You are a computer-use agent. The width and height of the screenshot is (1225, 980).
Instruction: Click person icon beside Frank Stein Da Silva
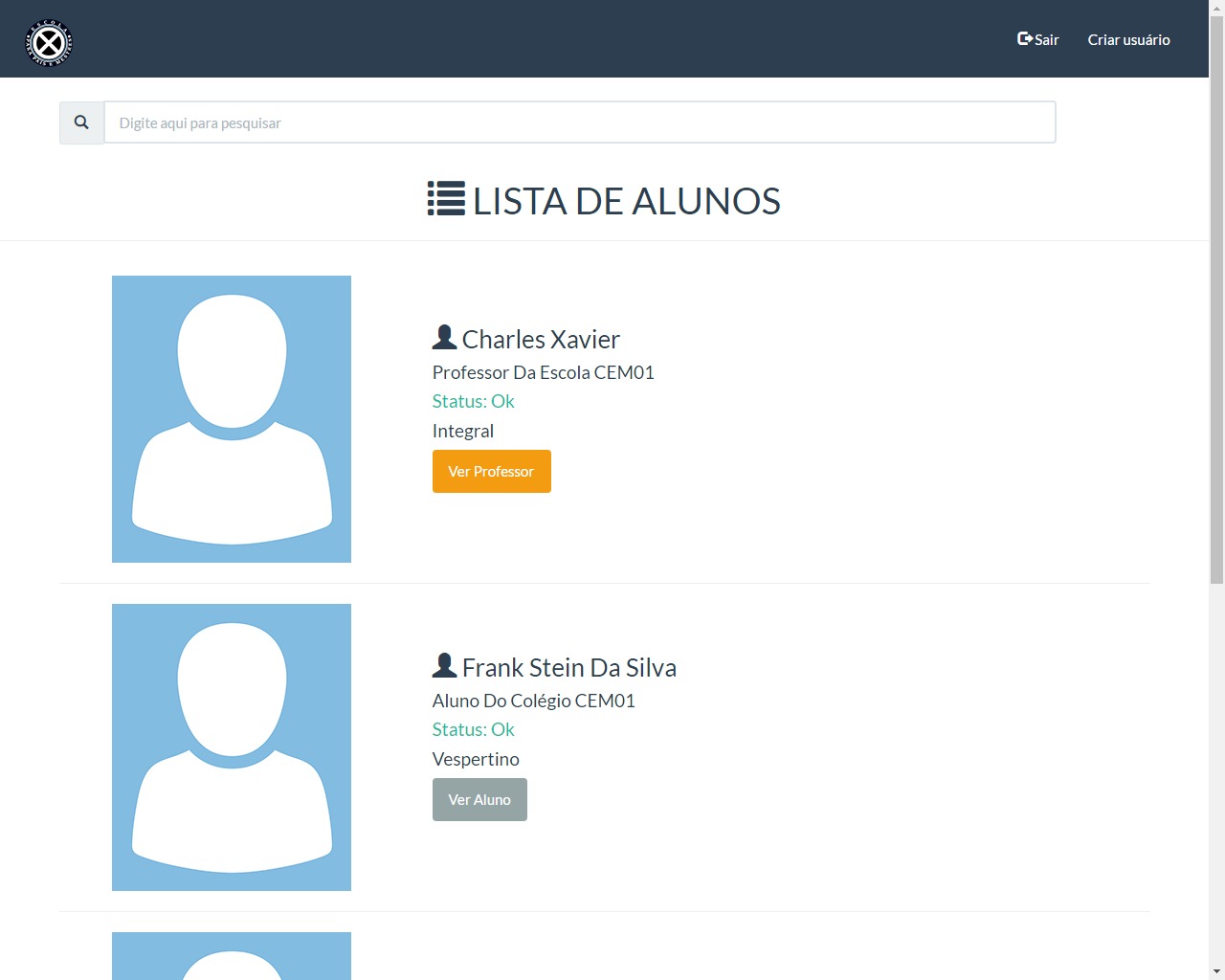pyautogui.click(x=444, y=665)
